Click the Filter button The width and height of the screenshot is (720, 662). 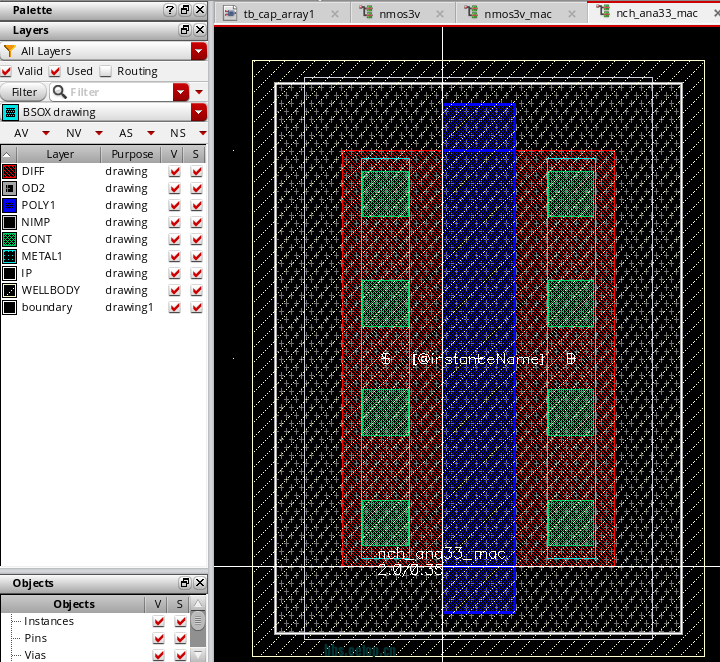(24, 92)
